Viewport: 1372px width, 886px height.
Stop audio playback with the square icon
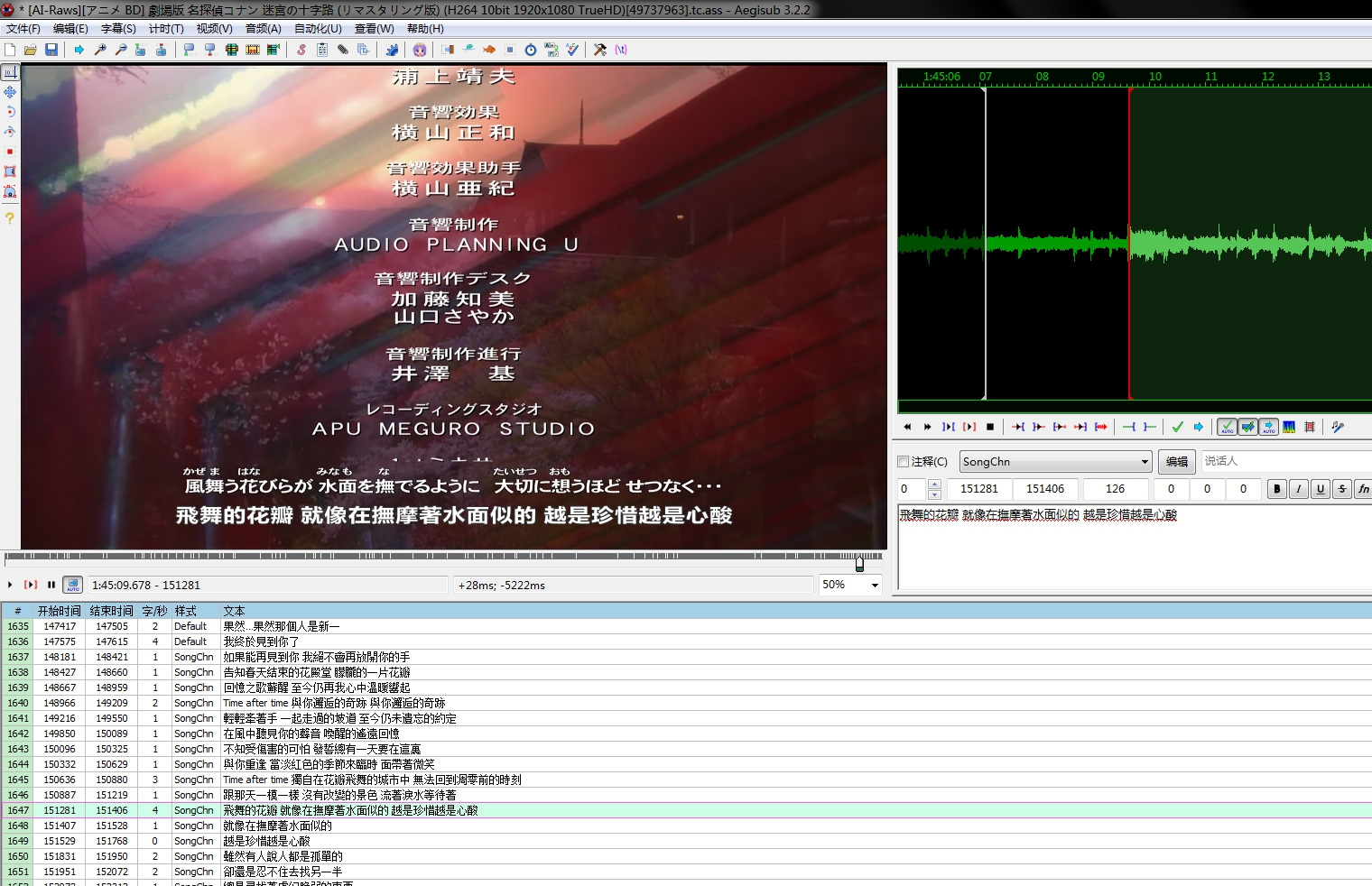click(990, 427)
